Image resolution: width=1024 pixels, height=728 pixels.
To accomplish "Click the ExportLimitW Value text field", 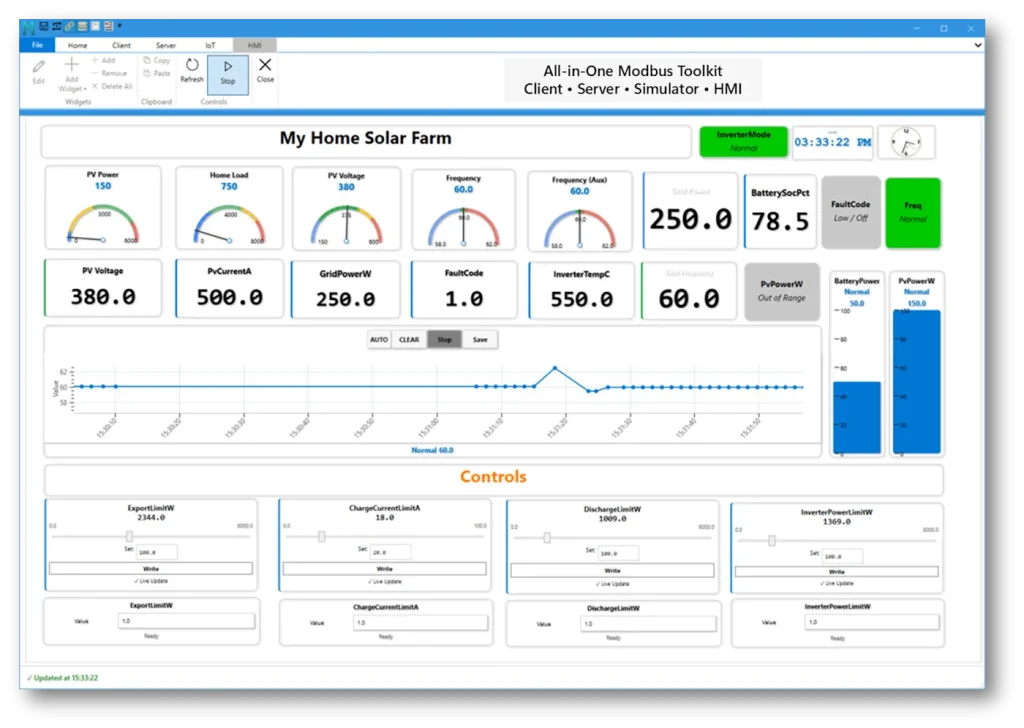I will pos(186,621).
